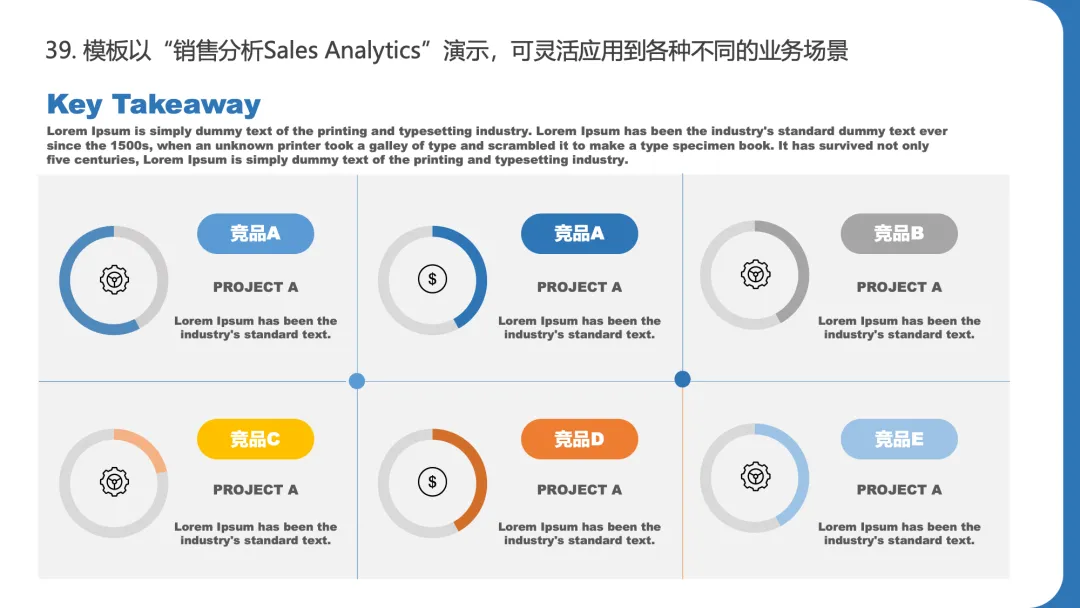Click the pale blue 竞品E pill label

(x=899, y=439)
